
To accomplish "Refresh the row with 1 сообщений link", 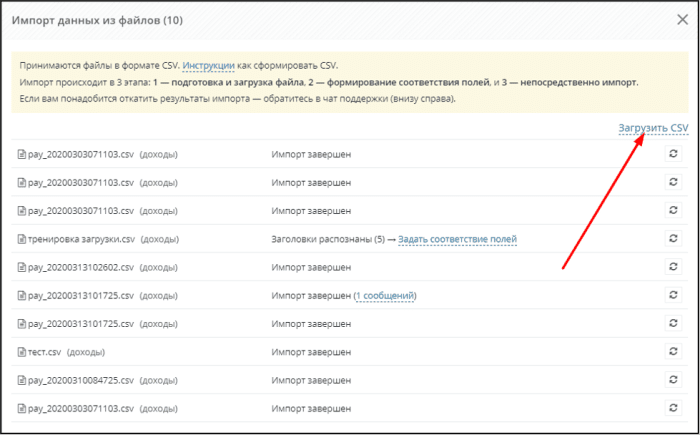I will (673, 295).
